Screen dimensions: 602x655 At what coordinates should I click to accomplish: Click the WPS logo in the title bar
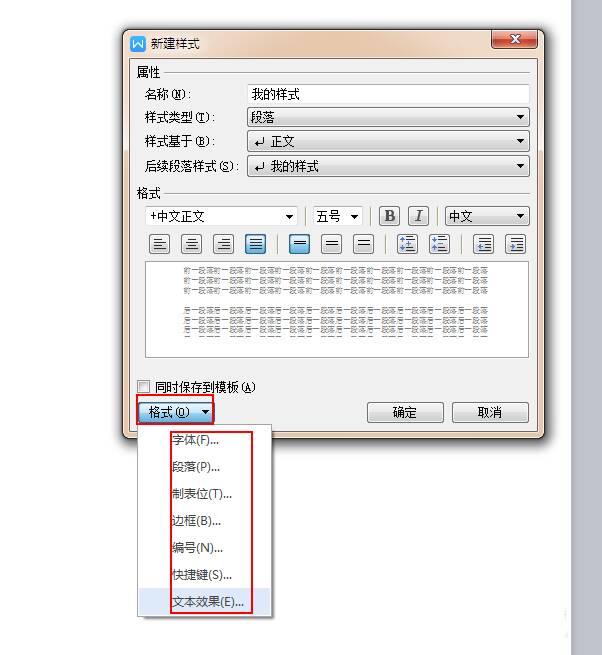138,43
